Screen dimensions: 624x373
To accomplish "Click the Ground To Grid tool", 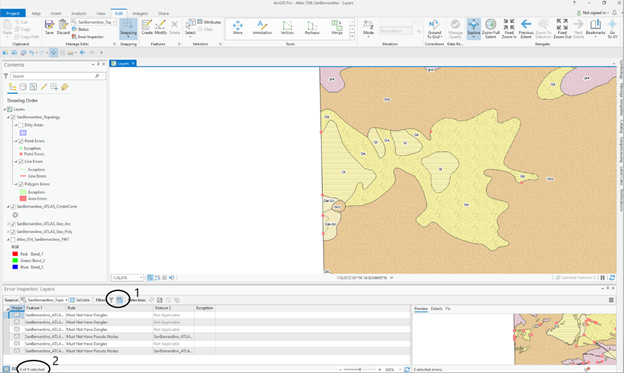I will tap(434, 28).
